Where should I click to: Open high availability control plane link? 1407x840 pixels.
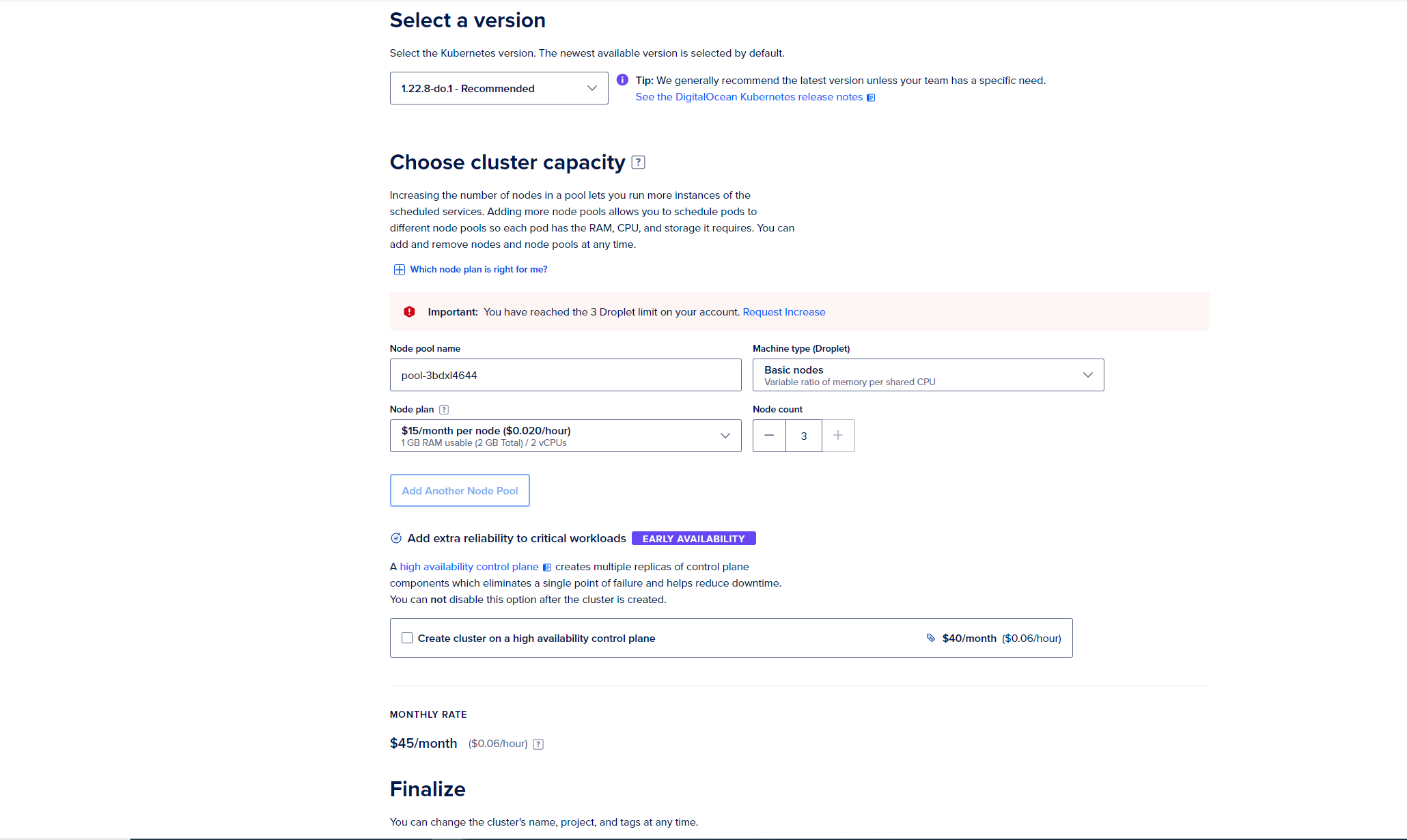(469, 567)
